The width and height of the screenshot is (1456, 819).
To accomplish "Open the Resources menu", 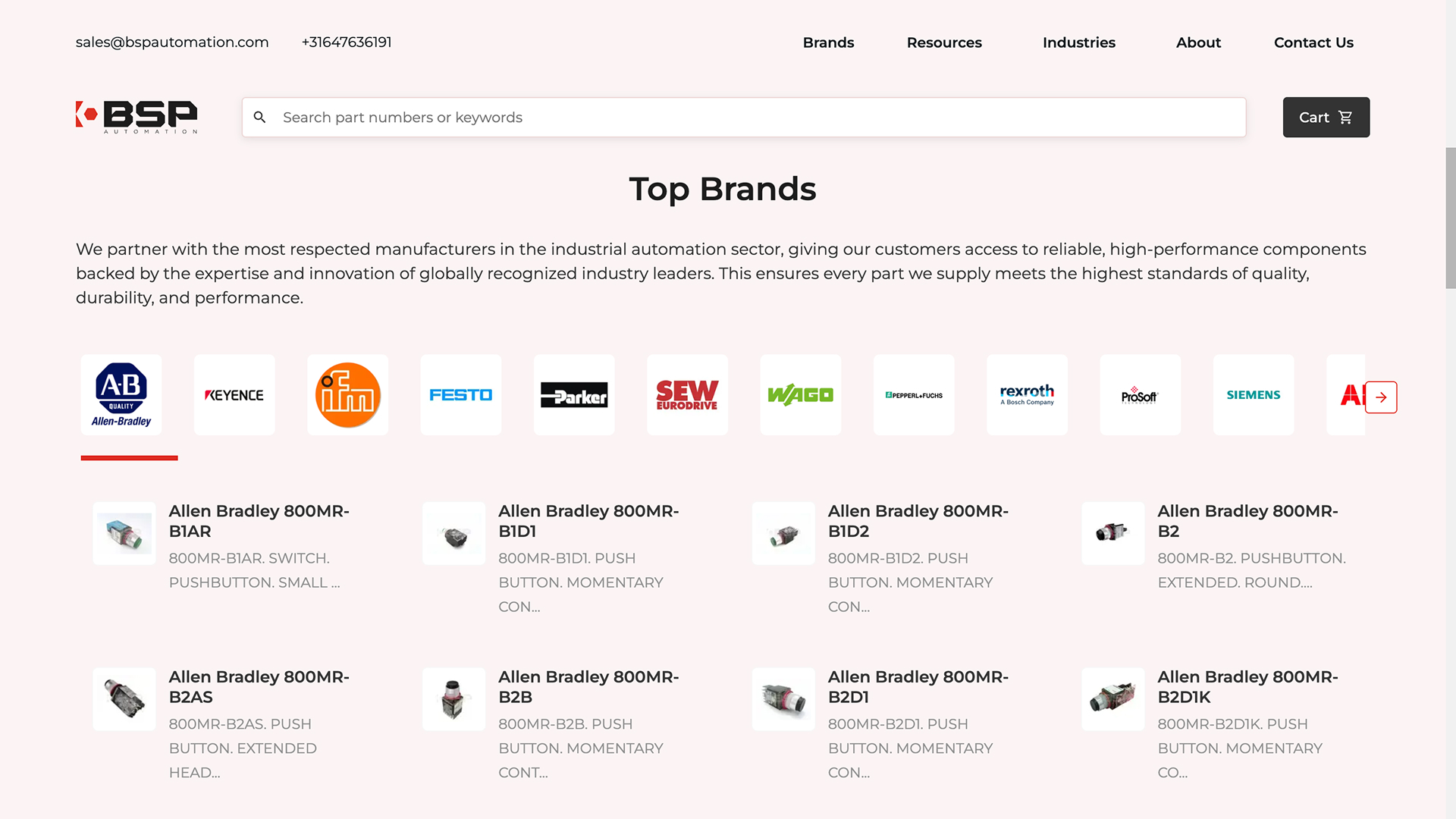I will point(944,42).
